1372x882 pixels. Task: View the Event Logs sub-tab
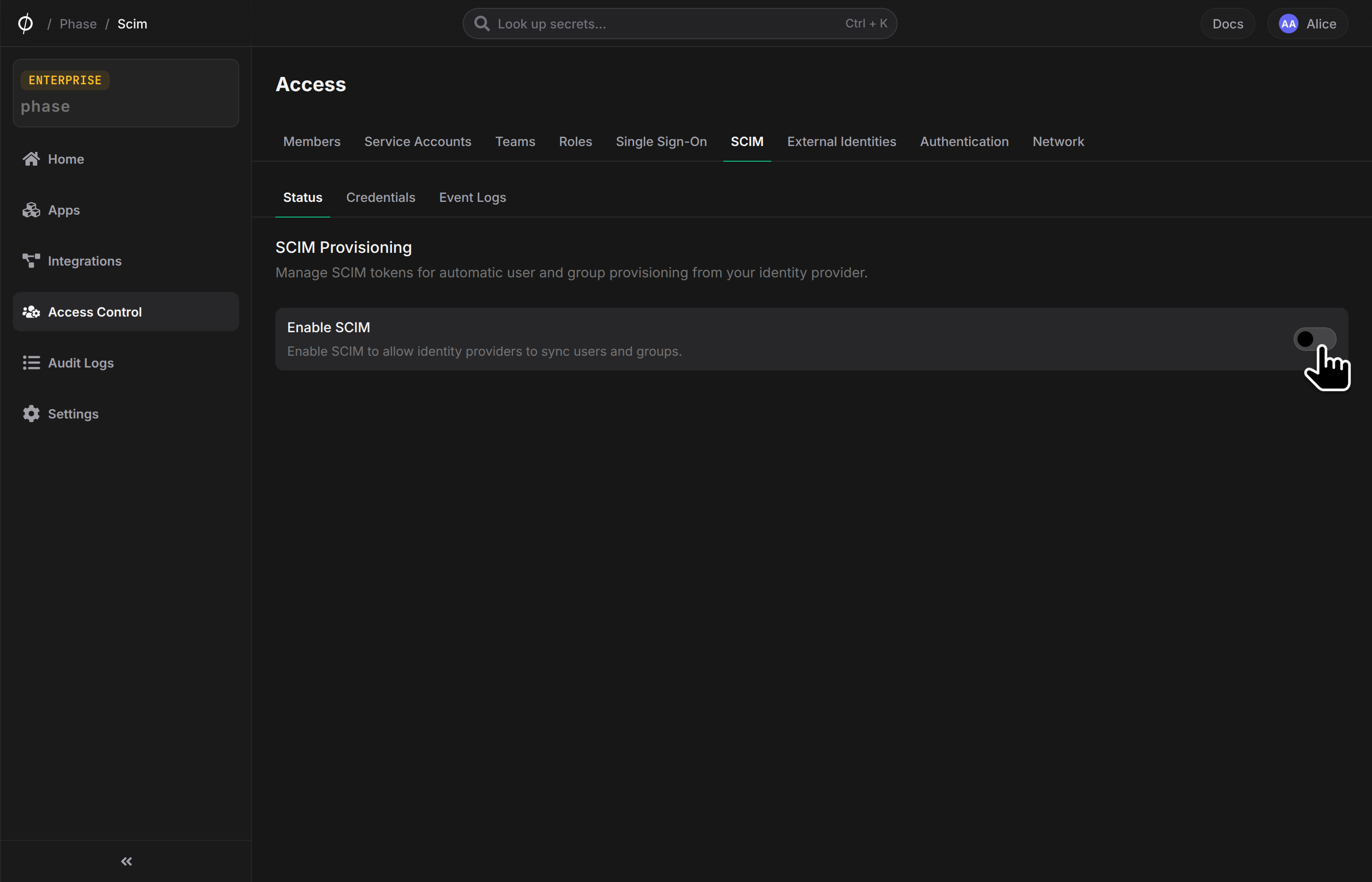472,197
